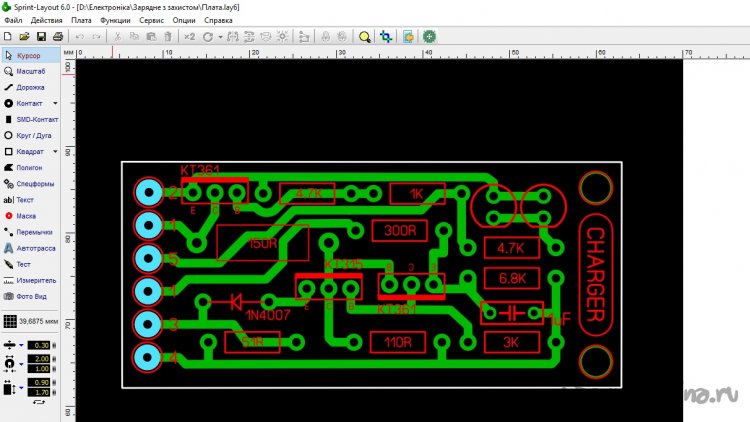Activate the Автотрасса autoroute tool
Screen dimensions: 750x422
pyautogui.click(x=32, y=247)
